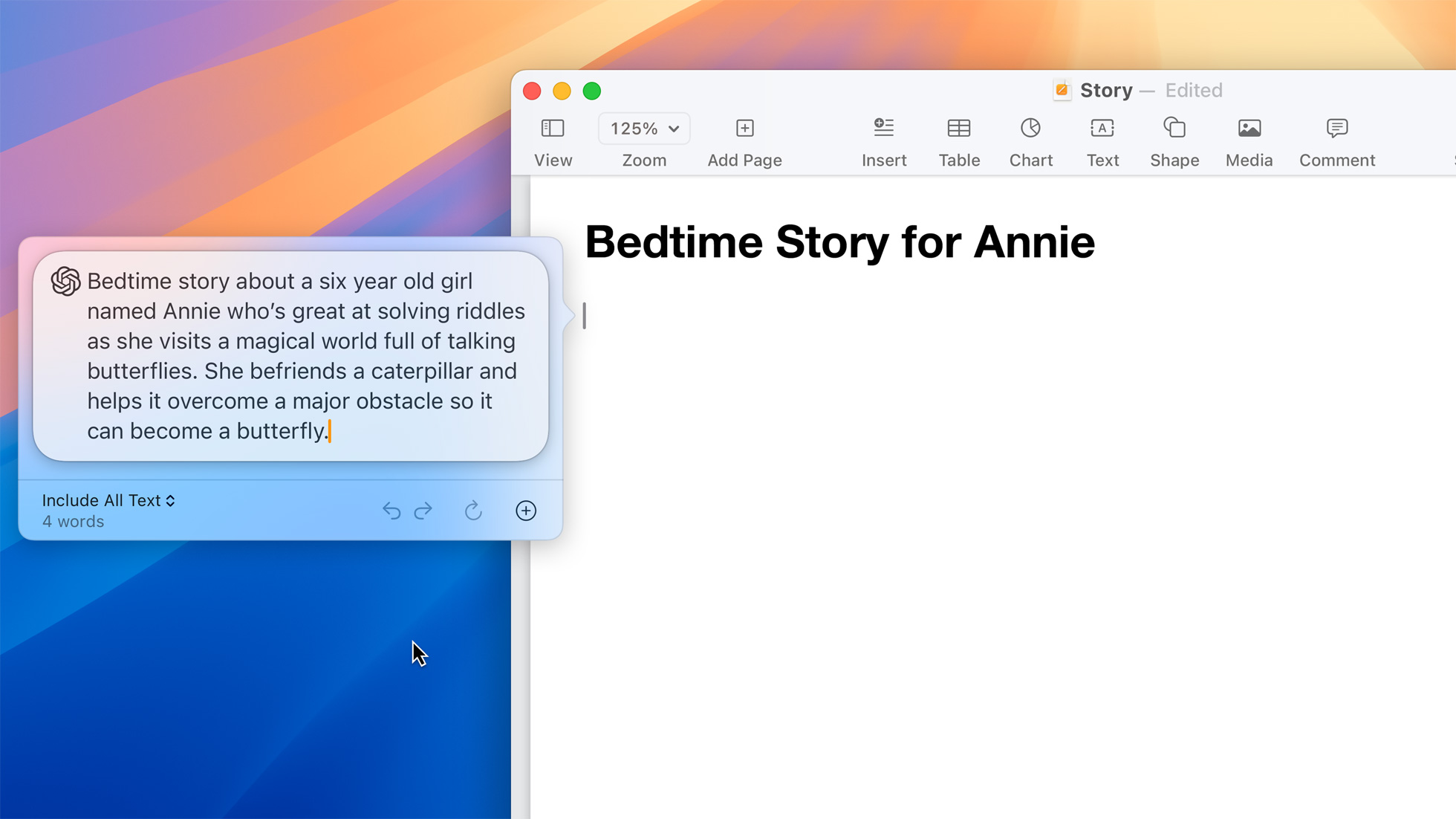
Task: Change the Include All Text scope
Action: pyautogui.click(x=108, y=500)
